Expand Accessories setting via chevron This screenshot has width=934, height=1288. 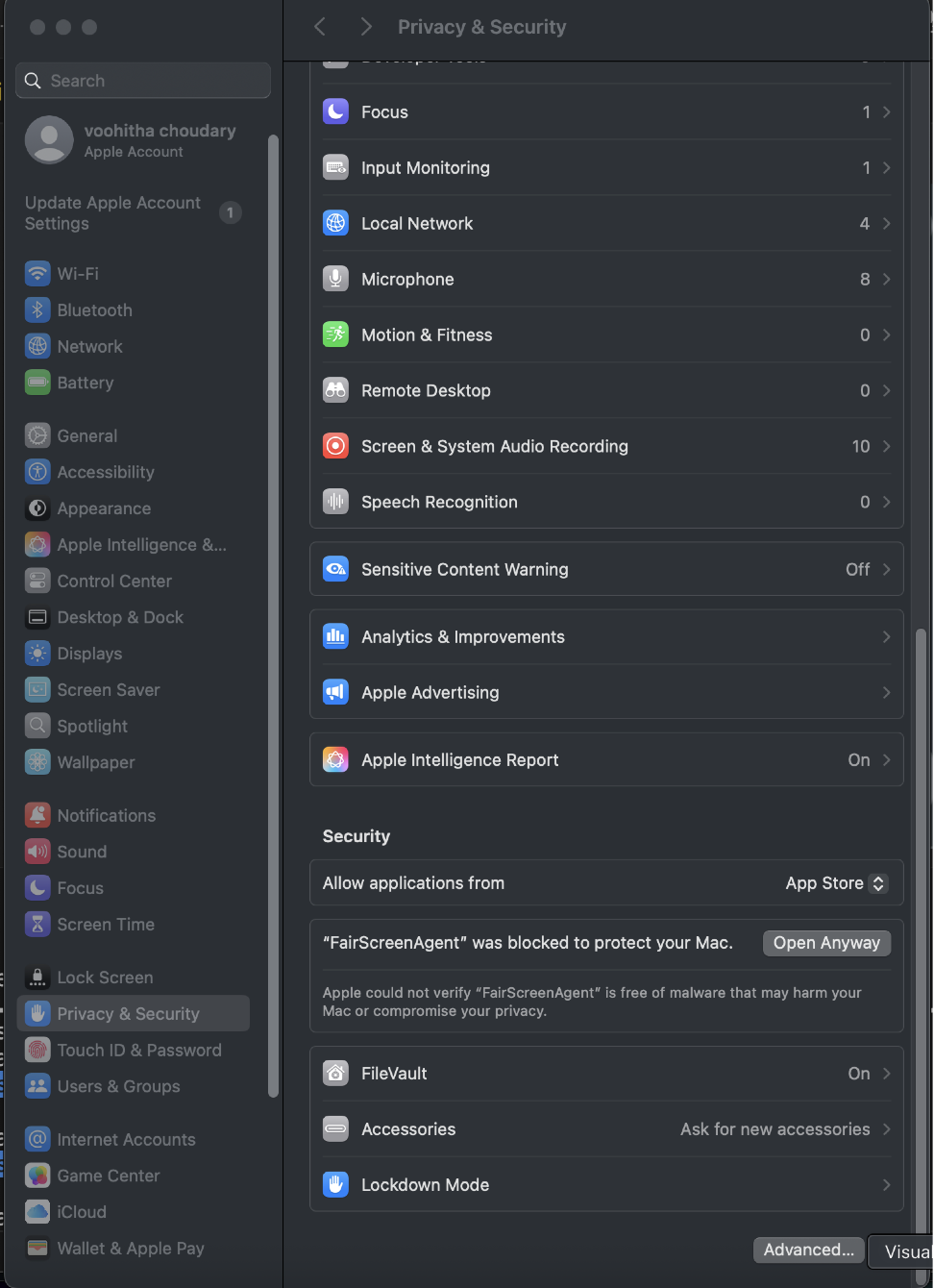point(886,1129)
